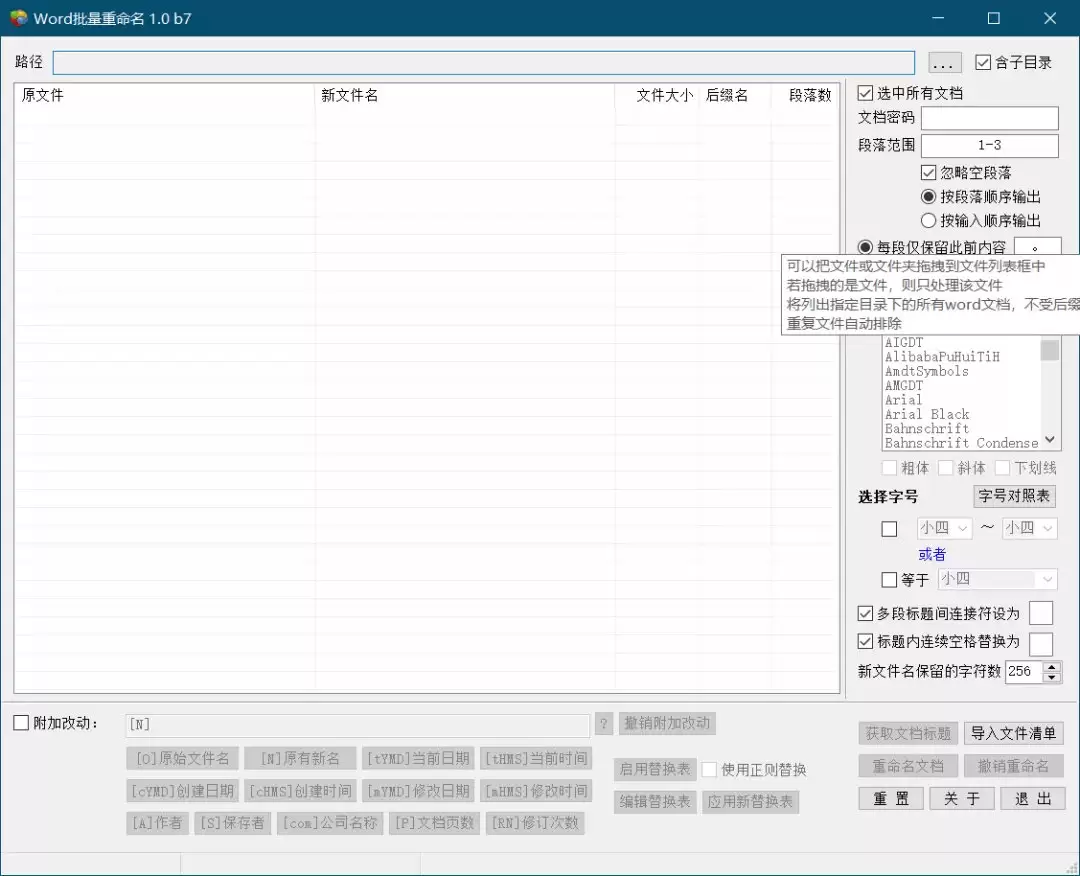Click the 获取文档标题 button
This screenshot has height=876, width=1080.
tap(908, 733)
